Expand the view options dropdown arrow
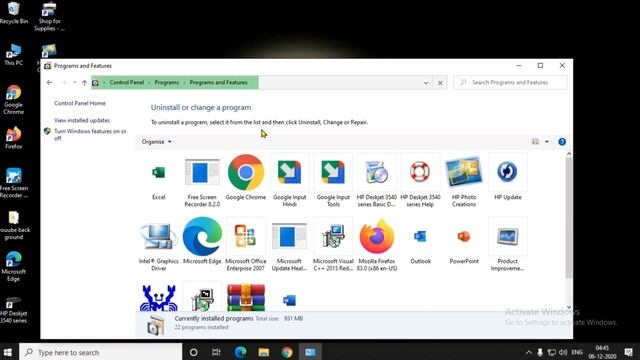The image size is (640, 360). coord(547,142)
